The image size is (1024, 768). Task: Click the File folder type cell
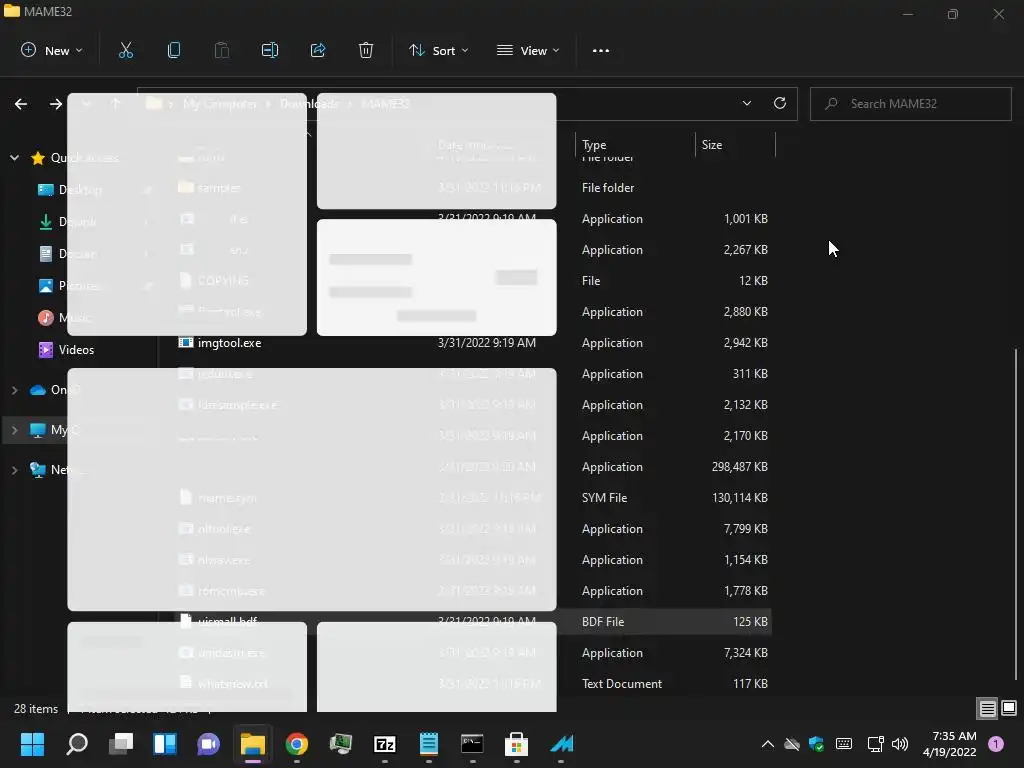point(608,187)
